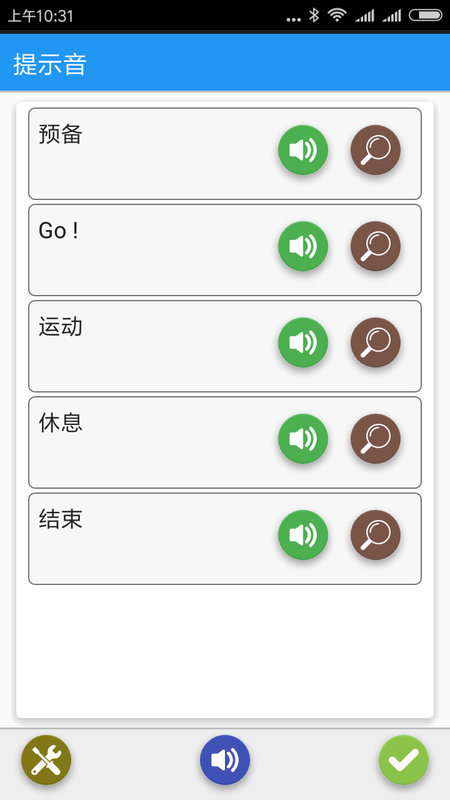Play the 运动 prompt sound
The height and width of the screenshot is (800, 450).
(x=303, y=342)
